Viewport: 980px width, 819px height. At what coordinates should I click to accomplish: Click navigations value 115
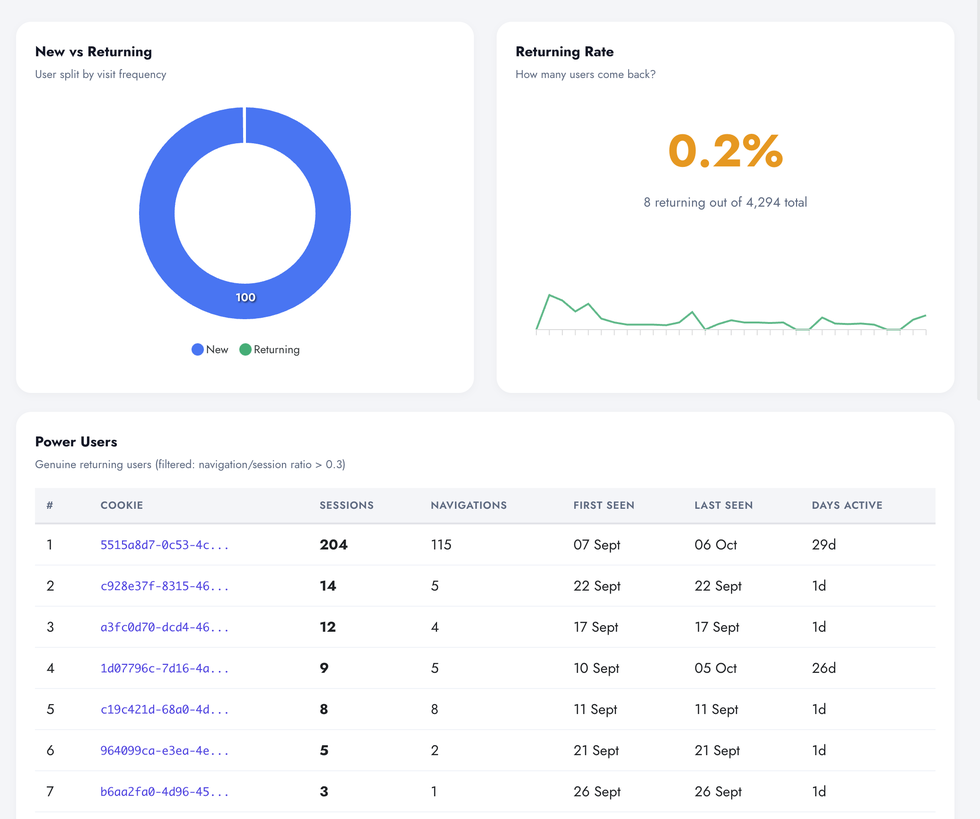coord(441,545)
